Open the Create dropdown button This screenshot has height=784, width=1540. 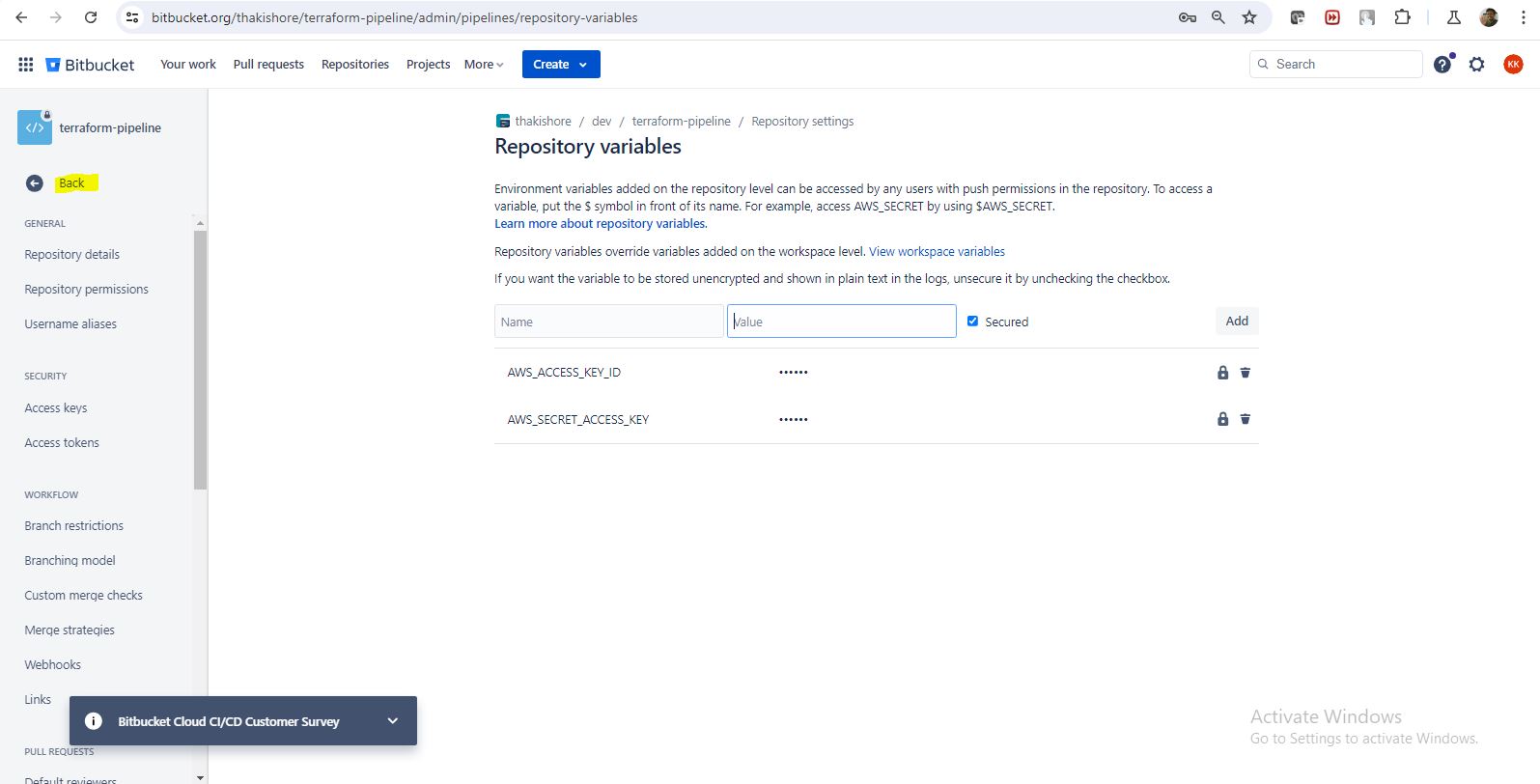pos(560,65)
